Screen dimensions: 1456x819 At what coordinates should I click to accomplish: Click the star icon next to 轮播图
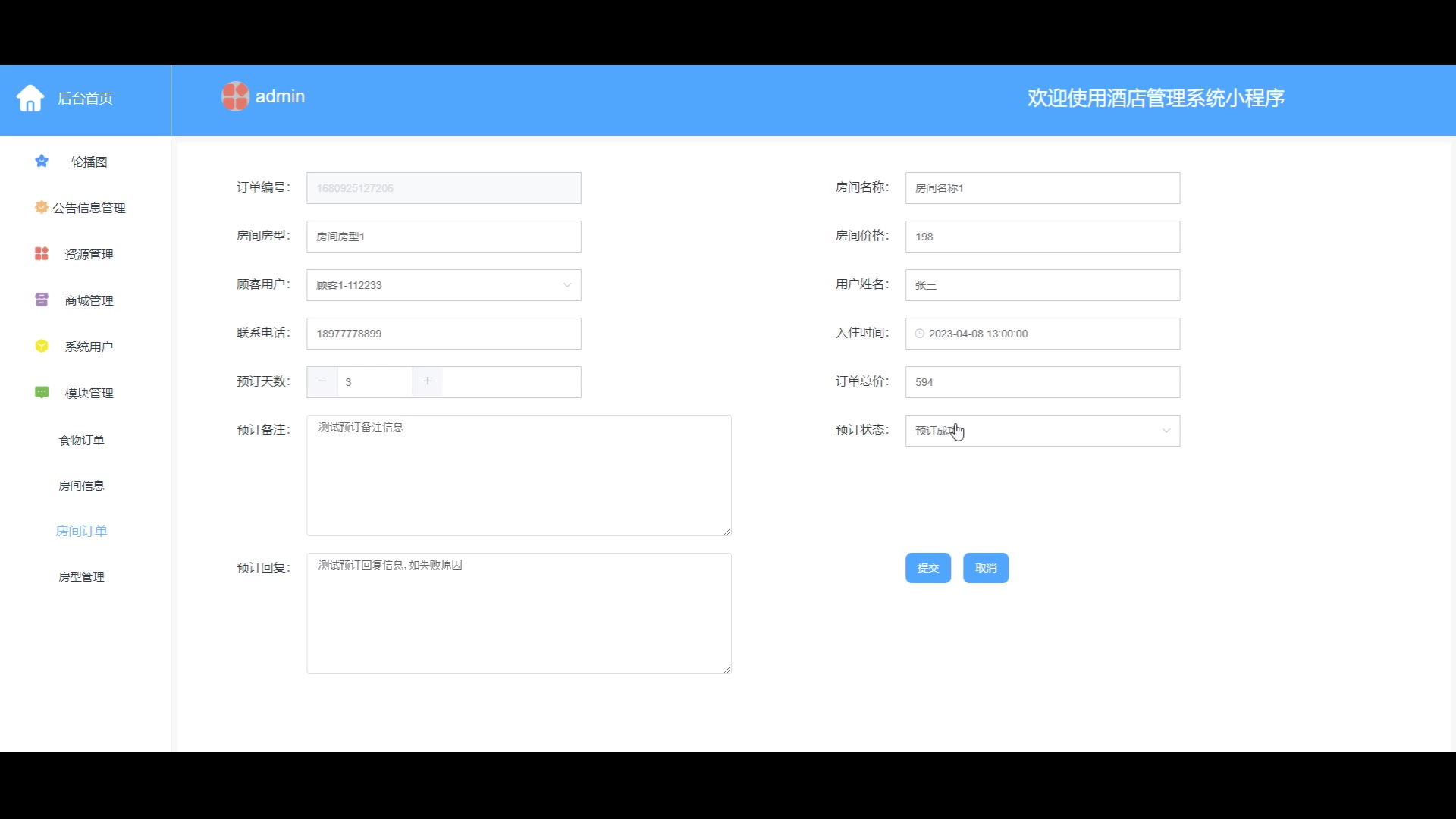42,161
